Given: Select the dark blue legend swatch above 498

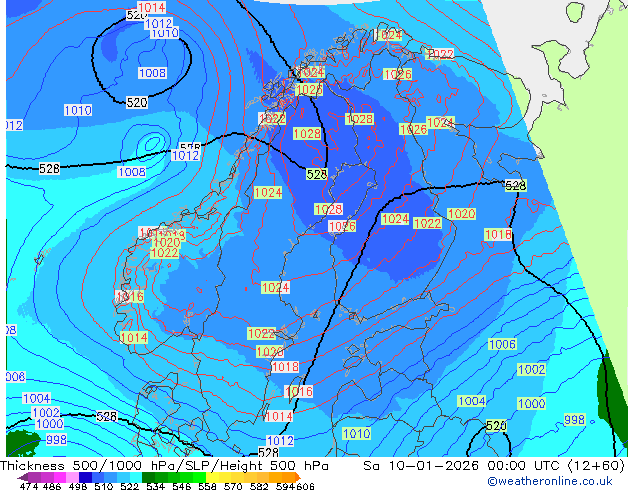Looking at the screenshot, I should (x=85, y=477).
